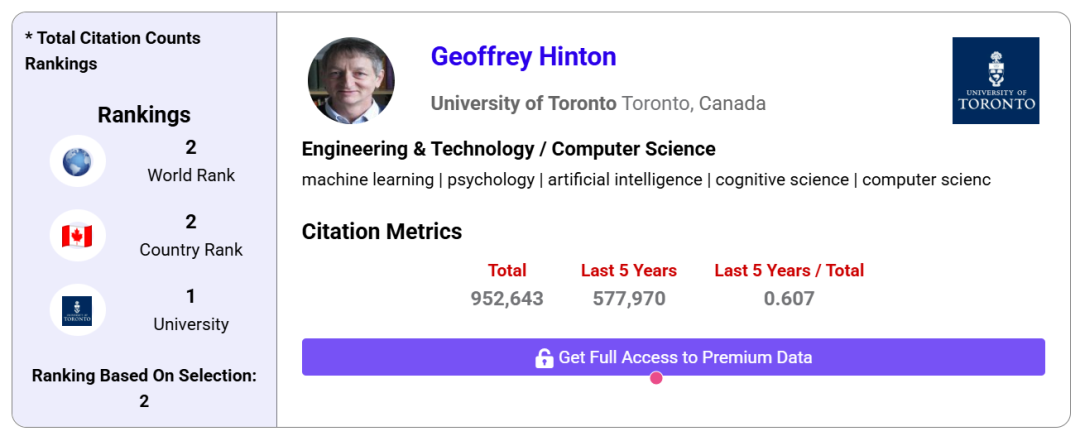Viewport: 1080px width, 436px height.
Task: Open the Geoffrey Hinton name link
Action: pyautogui.click(x=523, y=57)
